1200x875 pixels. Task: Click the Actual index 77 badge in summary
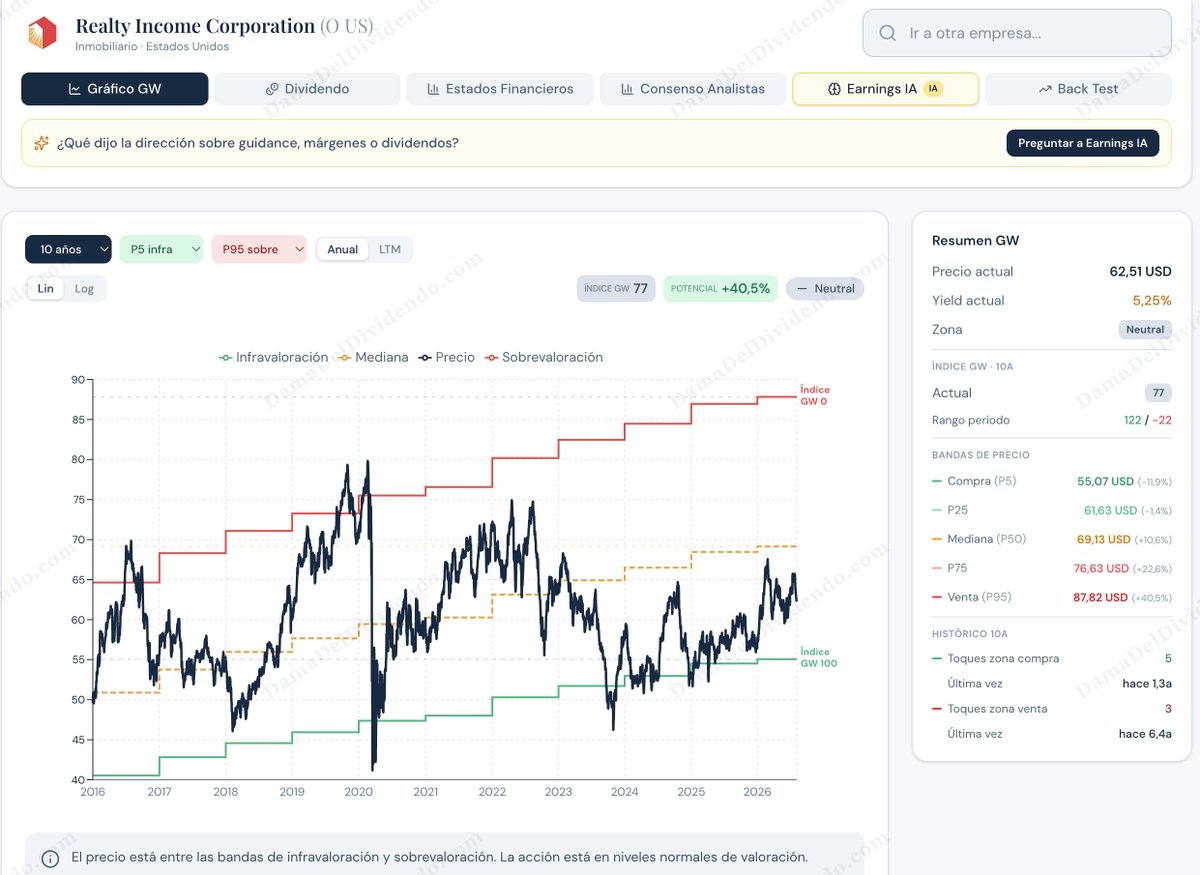1158,393
